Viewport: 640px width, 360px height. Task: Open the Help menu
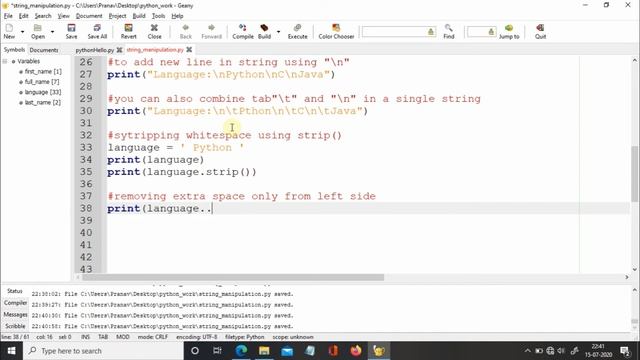pyautogui.click(x=177, y=16)
